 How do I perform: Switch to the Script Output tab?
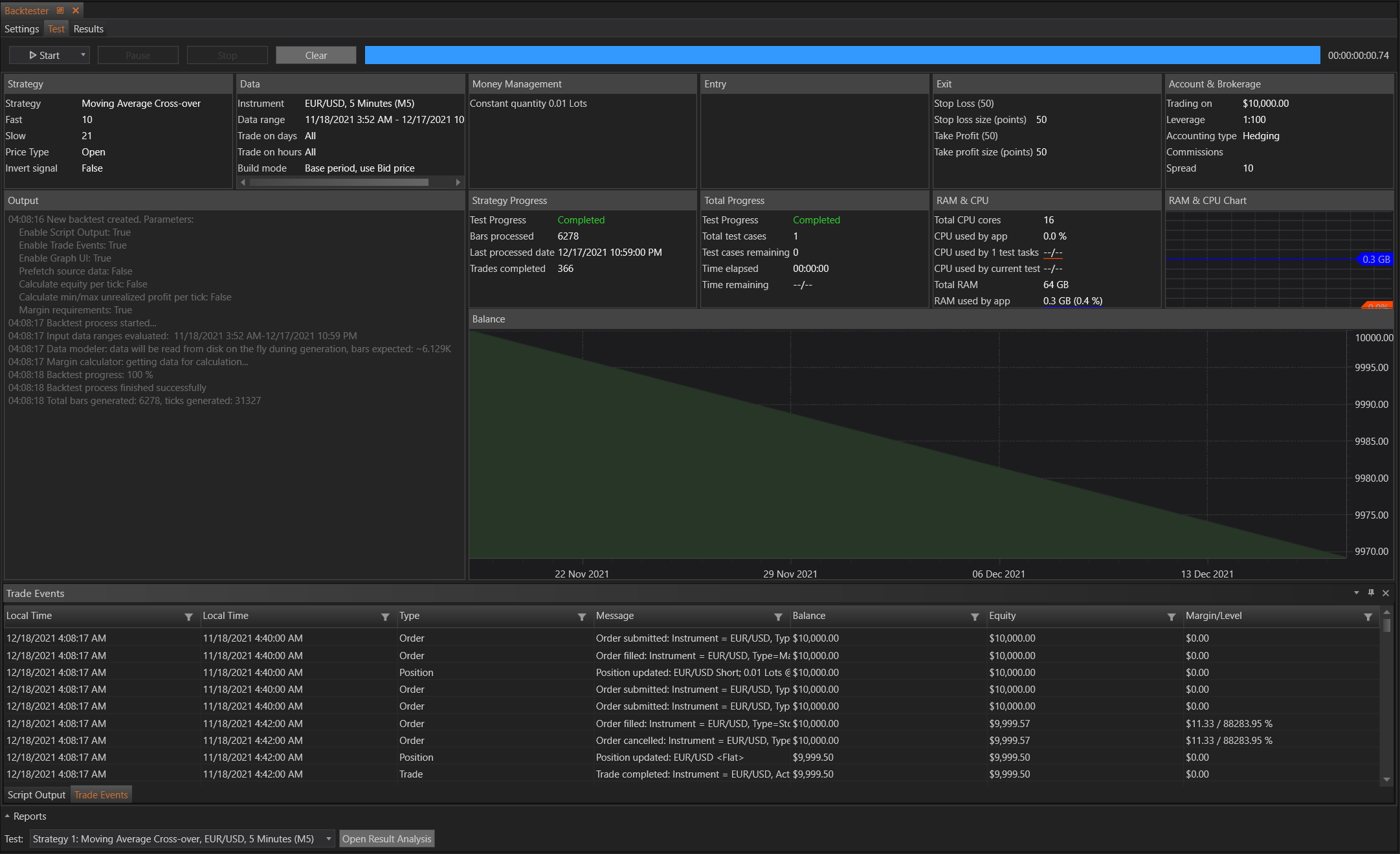36,795
